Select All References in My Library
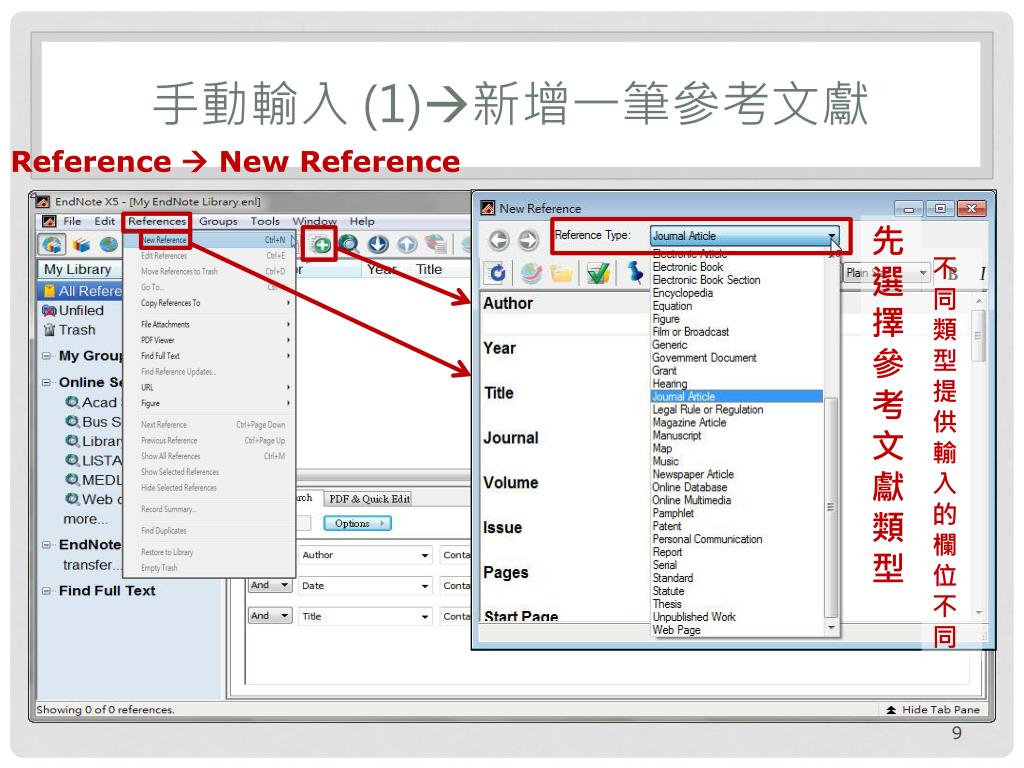The width and height of the screenshot is (1024, 768). click(x=82, y=291)
